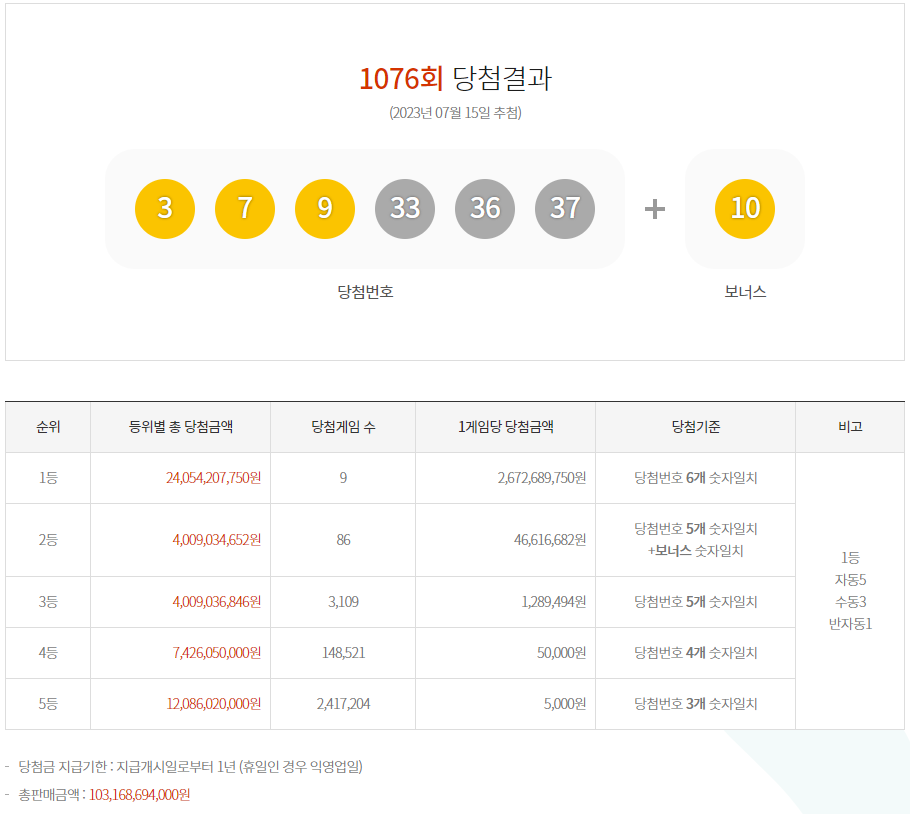Click total sales amount 103,168,694,000원
Screen dimensions: 910x814
pos(140,795)
